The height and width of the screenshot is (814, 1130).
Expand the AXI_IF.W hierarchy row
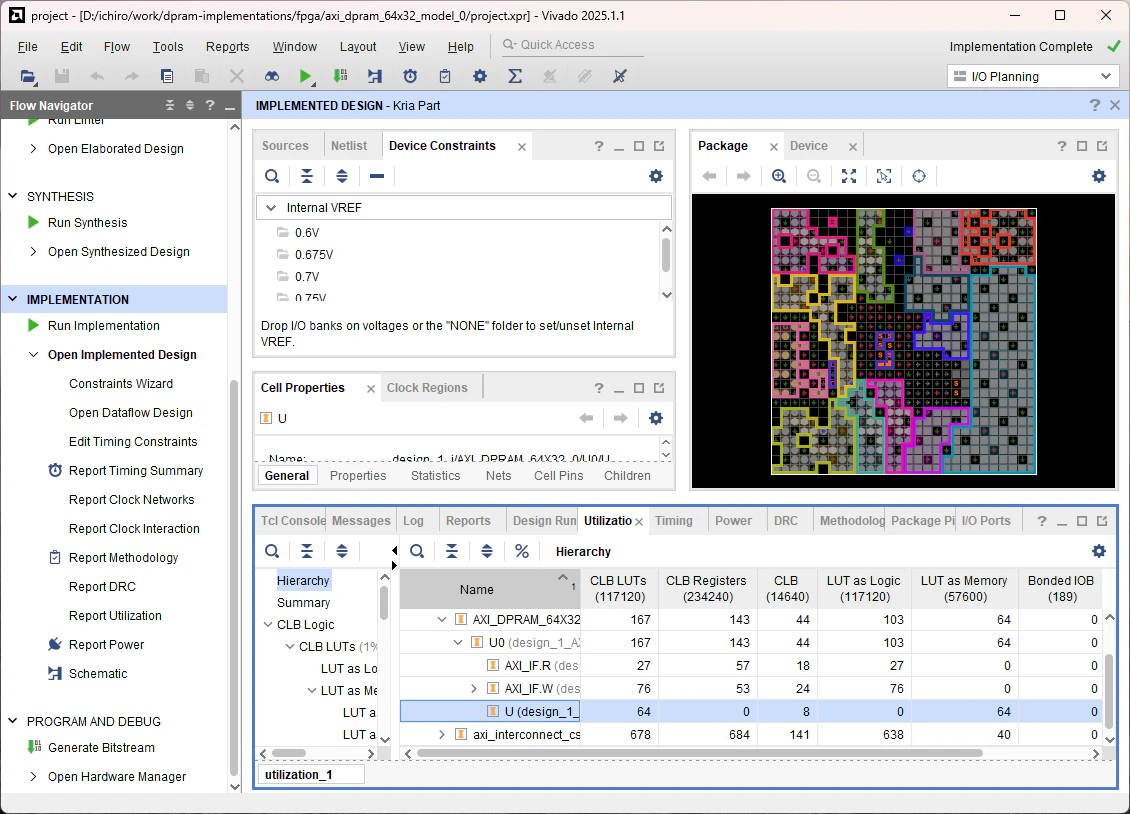[x=473, y=689]
